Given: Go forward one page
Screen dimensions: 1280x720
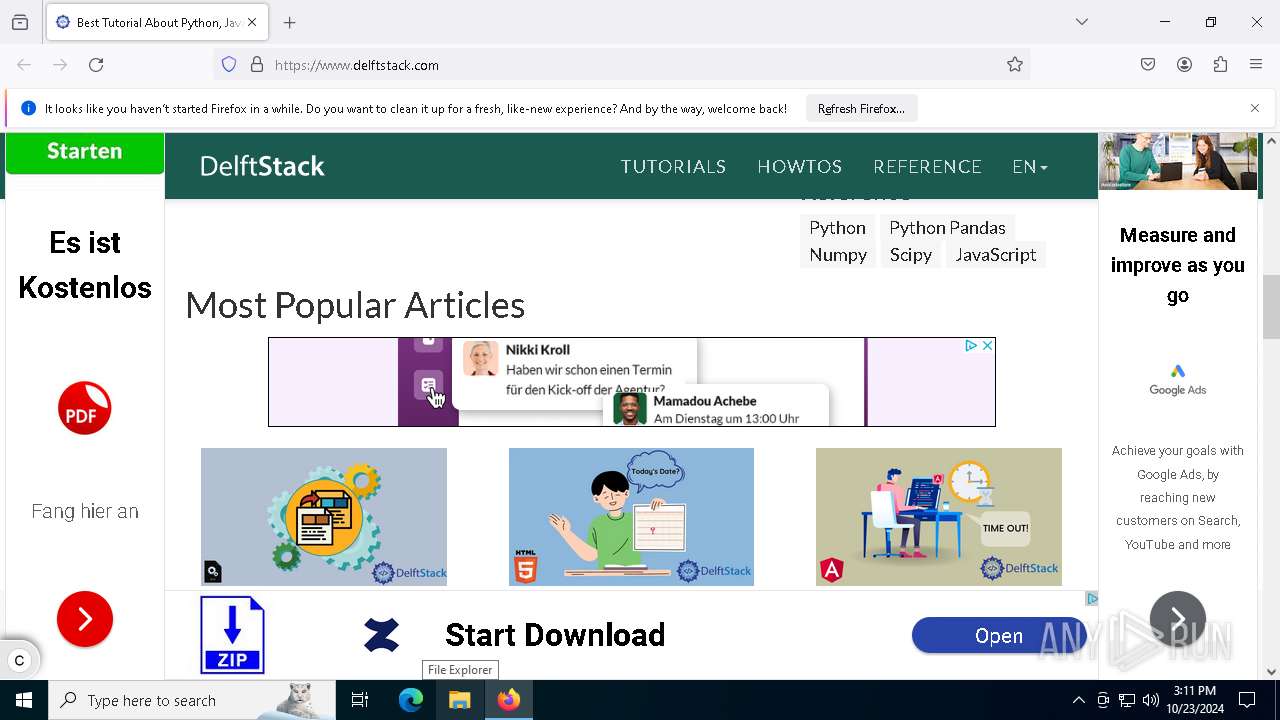Looking at the screenshot, I should point(60,64).
